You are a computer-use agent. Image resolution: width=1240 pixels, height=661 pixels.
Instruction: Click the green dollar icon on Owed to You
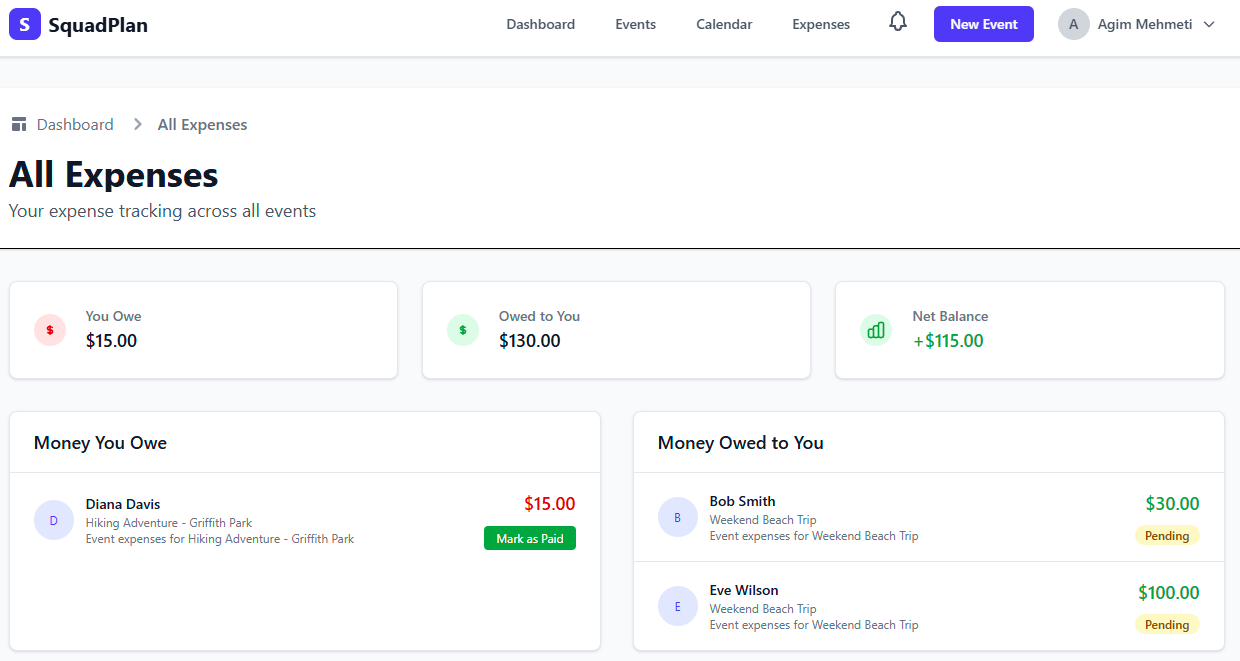463,329
